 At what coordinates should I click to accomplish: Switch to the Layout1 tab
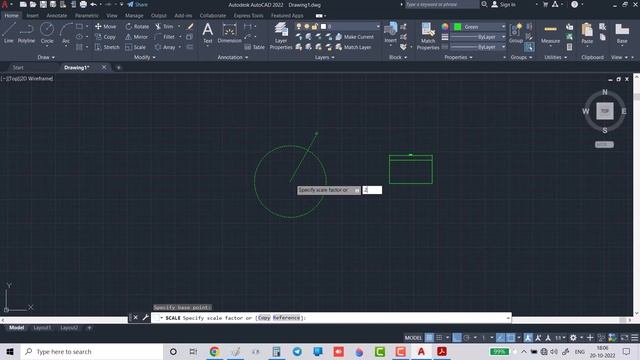pyautogui.click(x=42, y=328)
